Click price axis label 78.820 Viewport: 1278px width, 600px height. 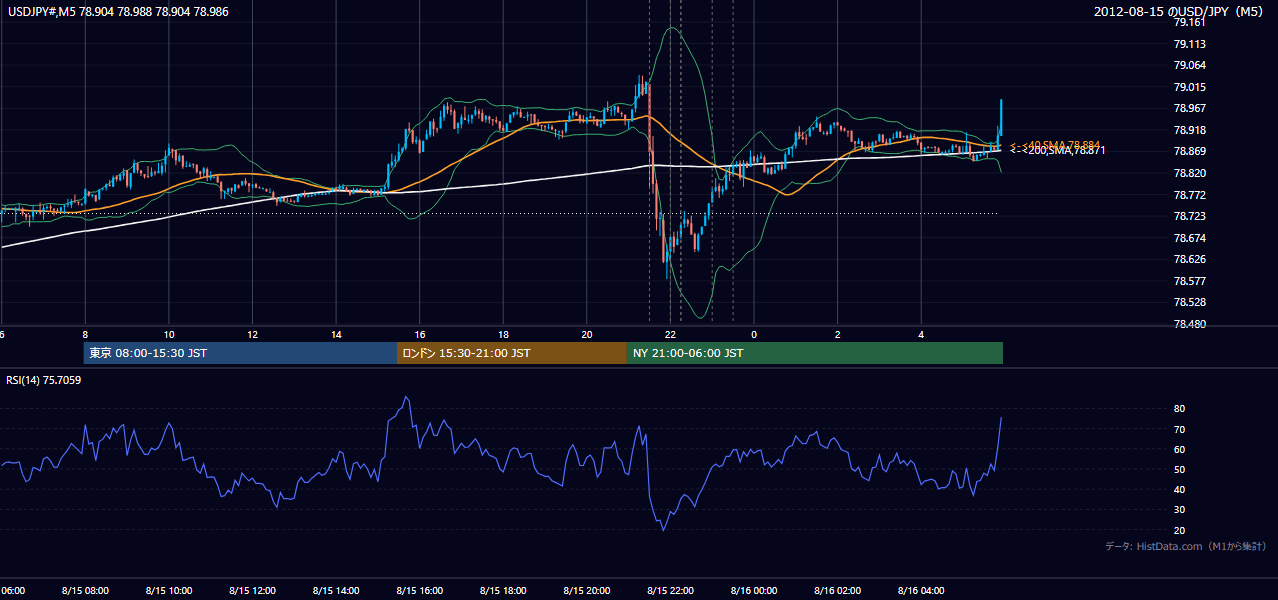pyautogui.click(x=1189, y=173)
